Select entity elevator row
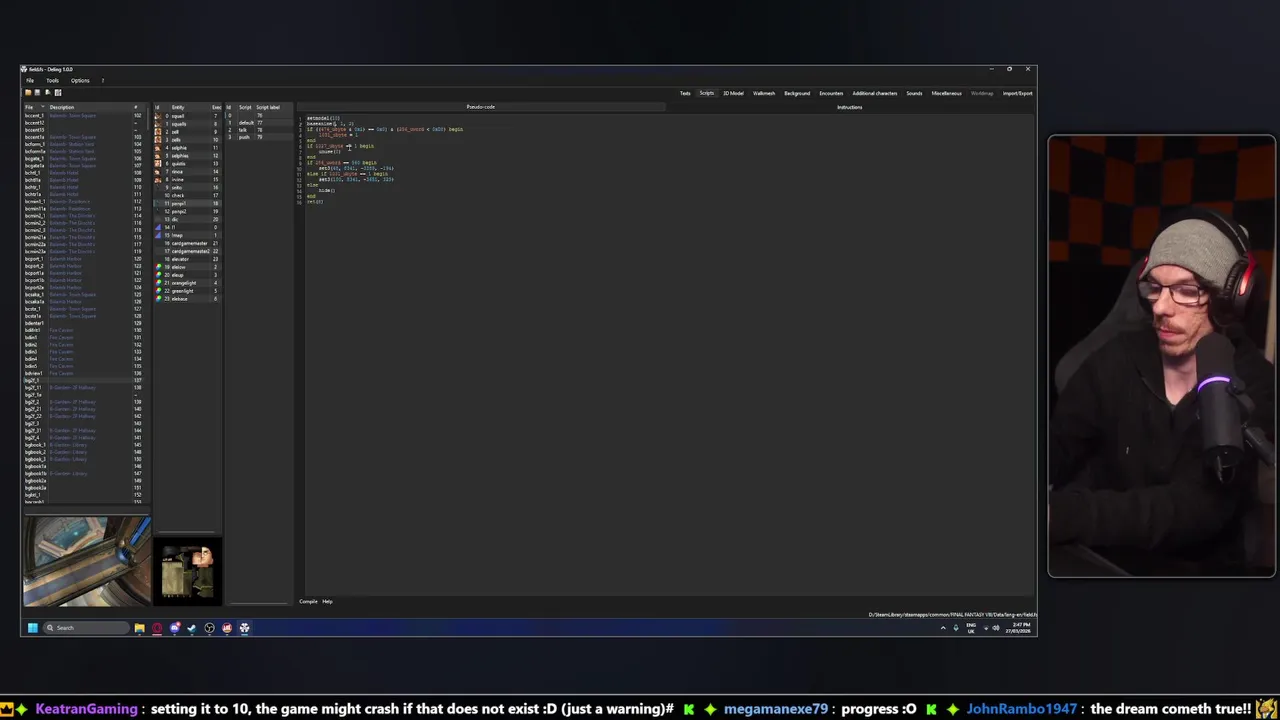The width and height of the screenshot is (1280, 720). pyautogui.click(x=187, y=259)
